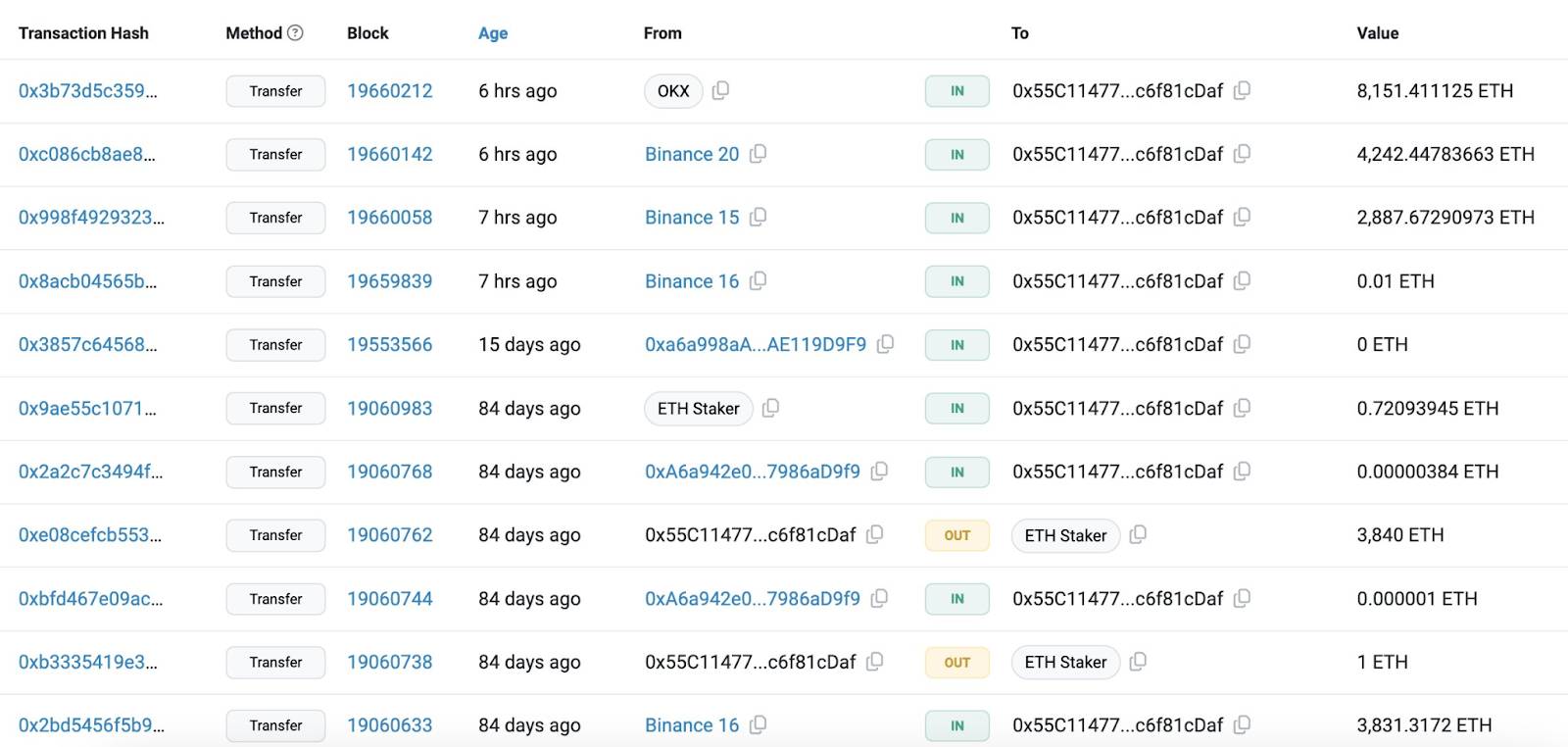The image size is (1568, 747).
Task: Click the OUT badge in block 19060762 row
Action: (x=957, y=535)
